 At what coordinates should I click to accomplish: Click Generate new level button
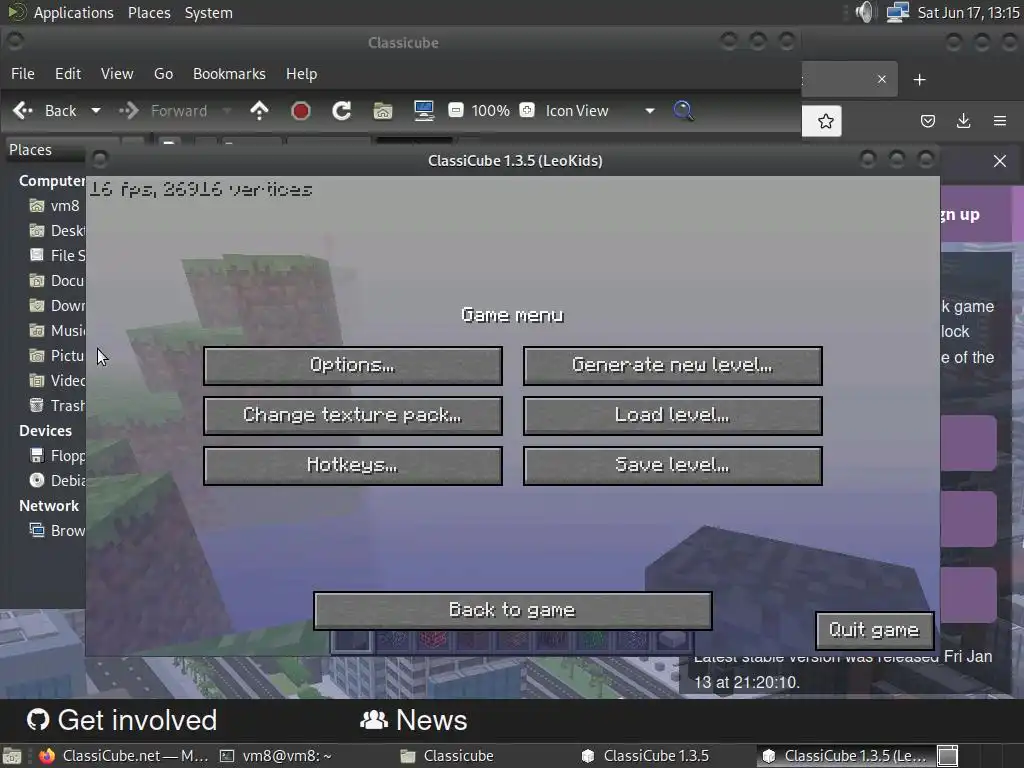tap(673, 365)
